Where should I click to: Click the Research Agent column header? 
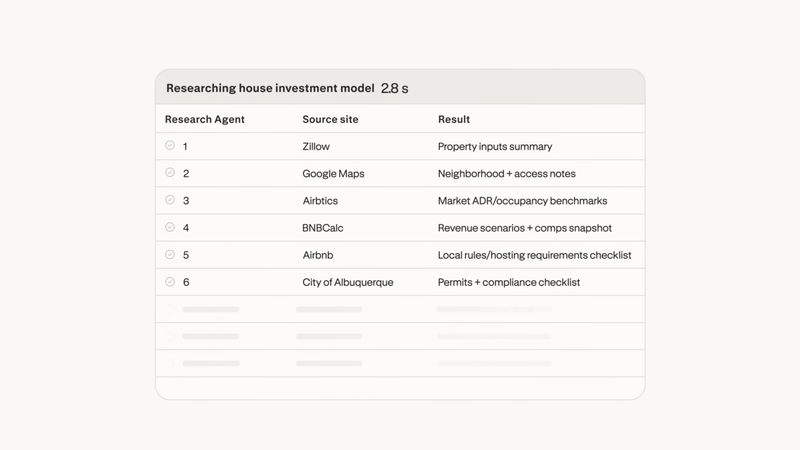205,119
